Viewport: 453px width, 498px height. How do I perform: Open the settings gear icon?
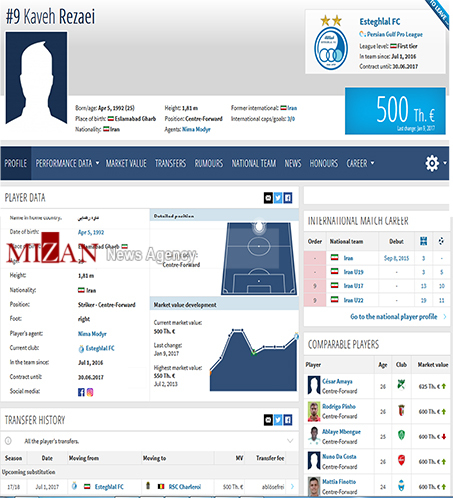click(x=432, y=163)
